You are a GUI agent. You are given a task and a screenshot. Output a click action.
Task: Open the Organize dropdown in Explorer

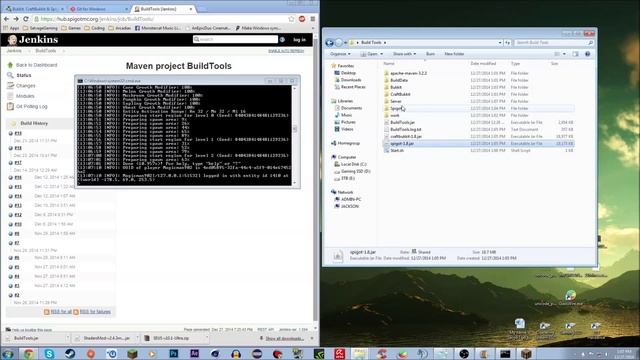pyautogui.click(x=340, y=54)
